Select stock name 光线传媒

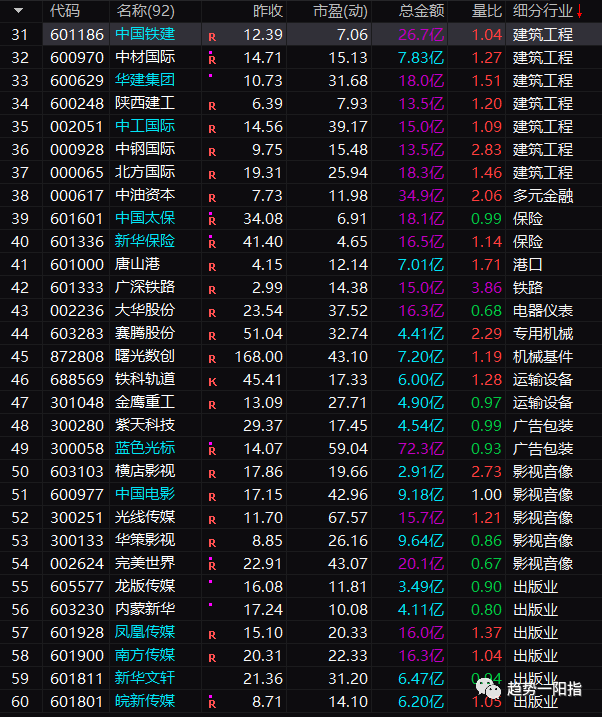(x=145, y=517)
